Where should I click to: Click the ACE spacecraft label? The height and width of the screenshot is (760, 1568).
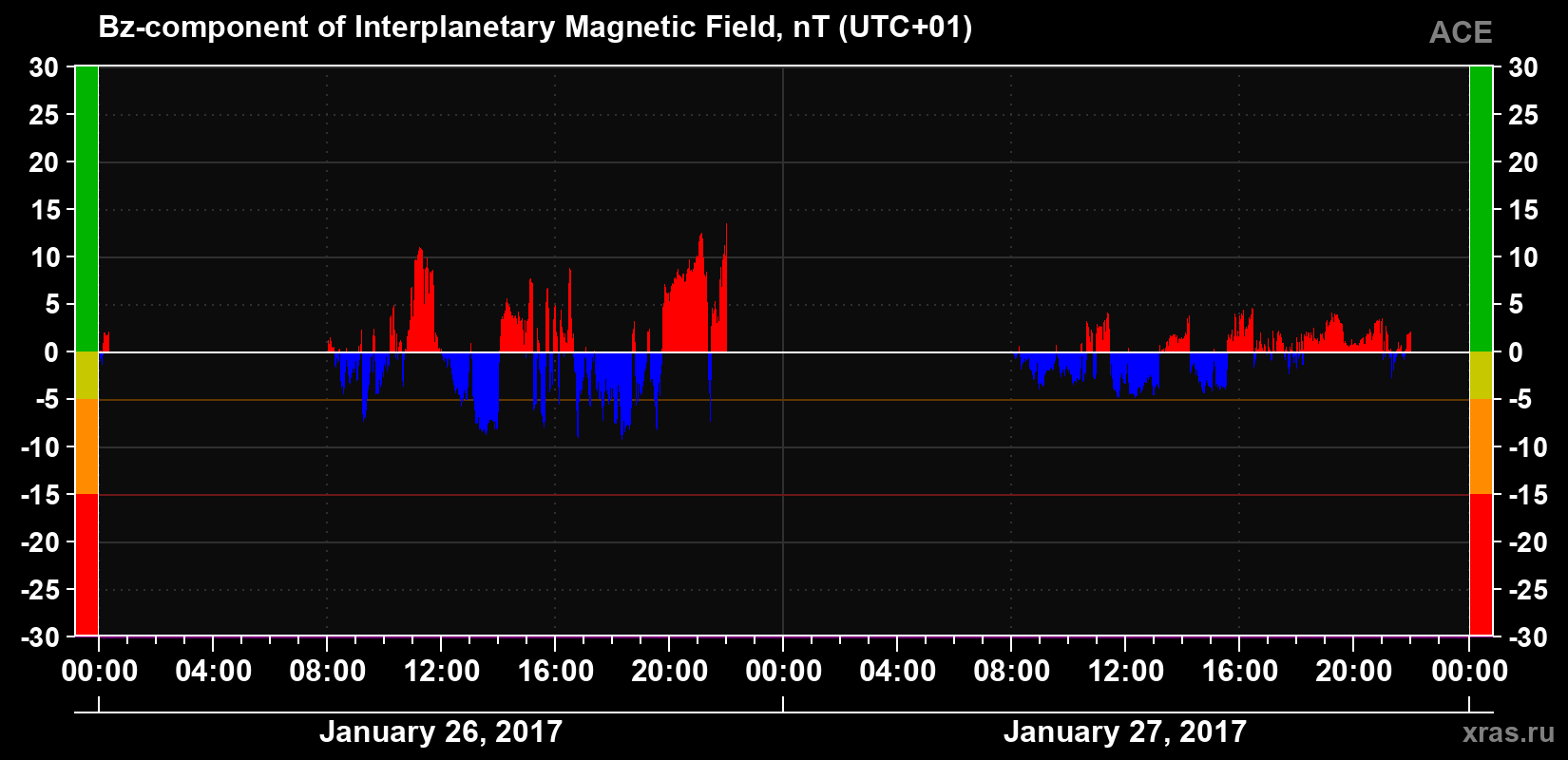pos(1461,32)
